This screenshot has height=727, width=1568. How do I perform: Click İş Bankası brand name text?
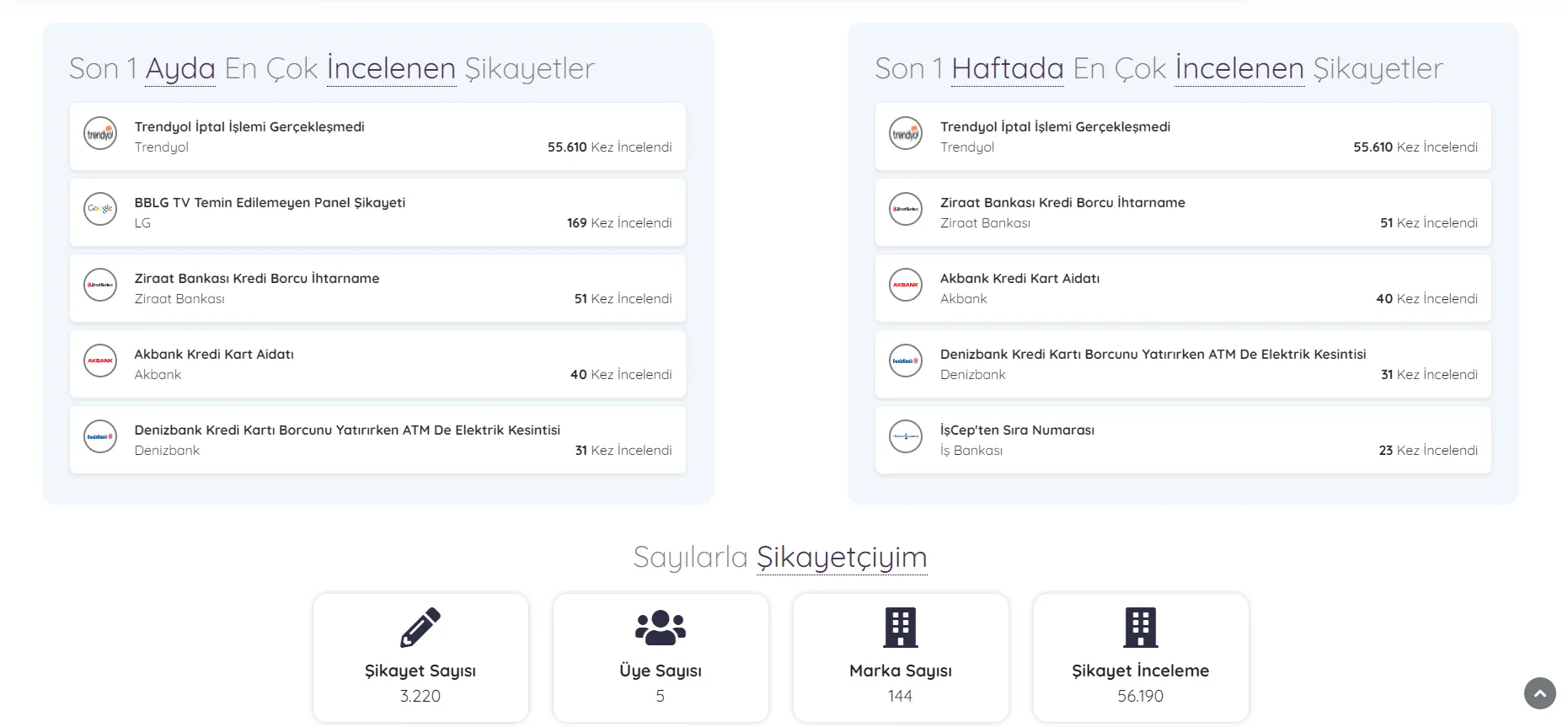click(971, 451)
